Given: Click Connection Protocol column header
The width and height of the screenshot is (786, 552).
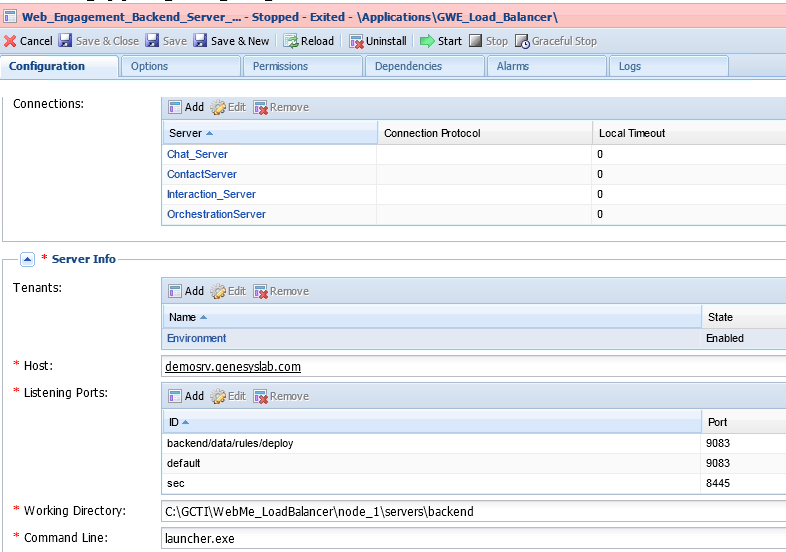Looking at the screenshot, I should (x=484, y=133).
